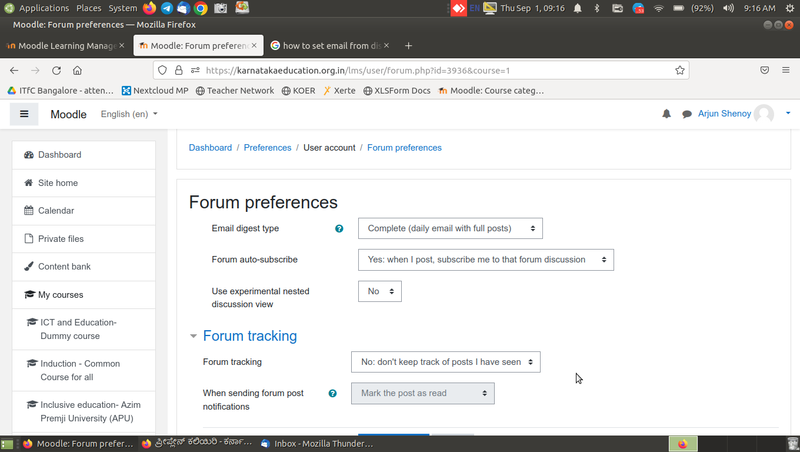Open Forum auto-subscribe dropdown
The height and width of the screenshot is (452, 800).
[486, 260]
